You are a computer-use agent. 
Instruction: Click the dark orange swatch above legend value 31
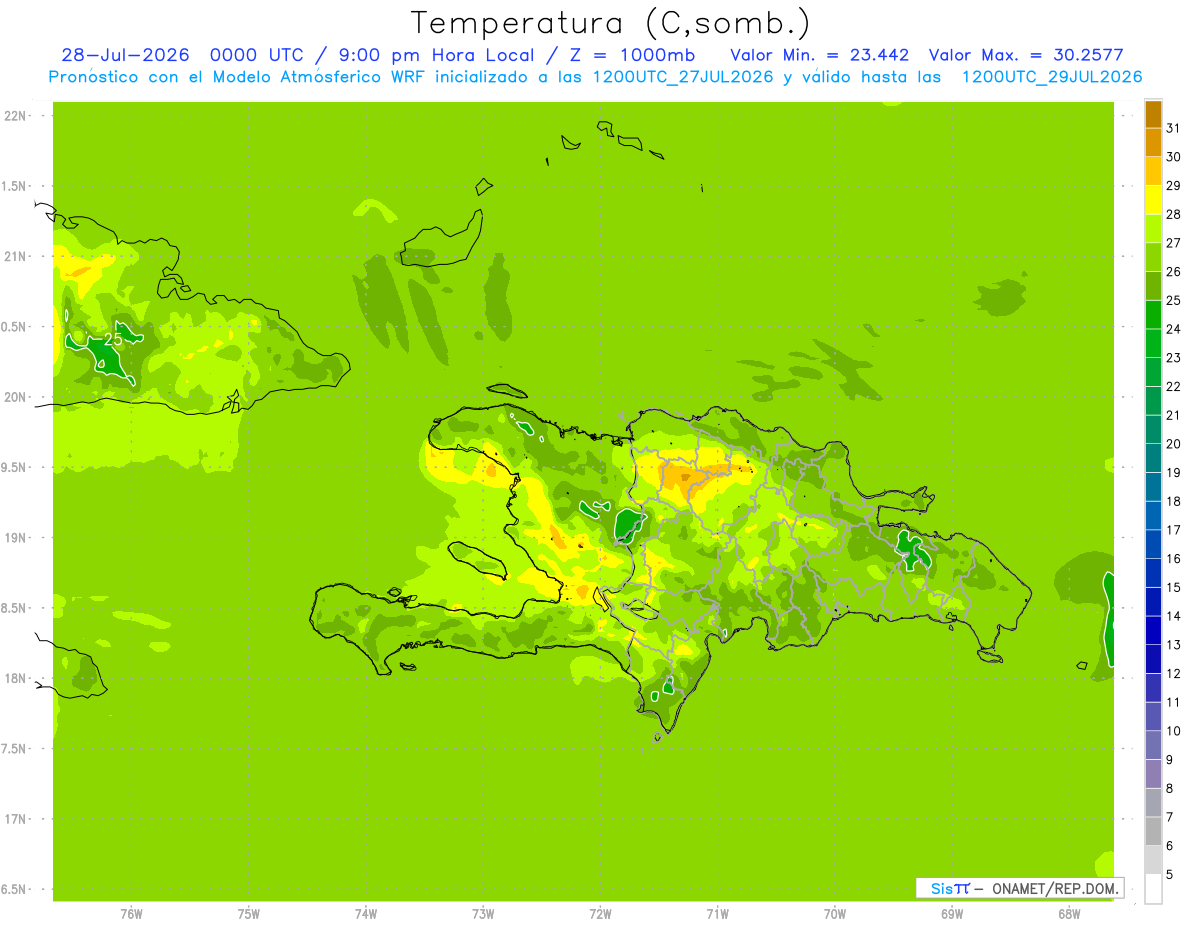click(x=1153, y=114)
